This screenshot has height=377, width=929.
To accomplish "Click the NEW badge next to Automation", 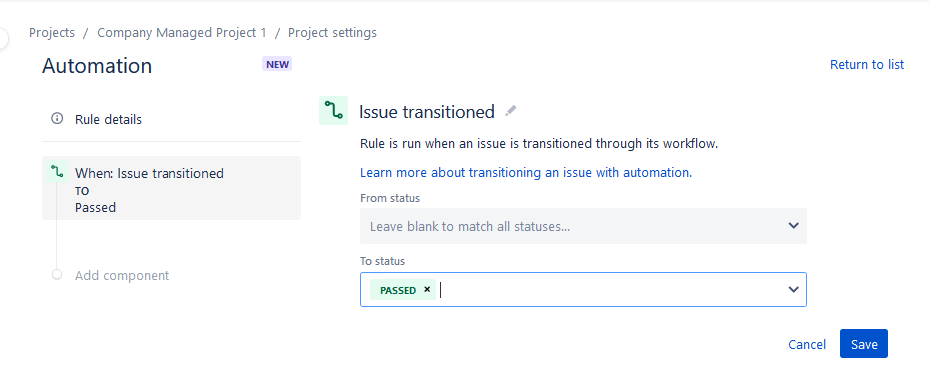I will coord(277,64).
